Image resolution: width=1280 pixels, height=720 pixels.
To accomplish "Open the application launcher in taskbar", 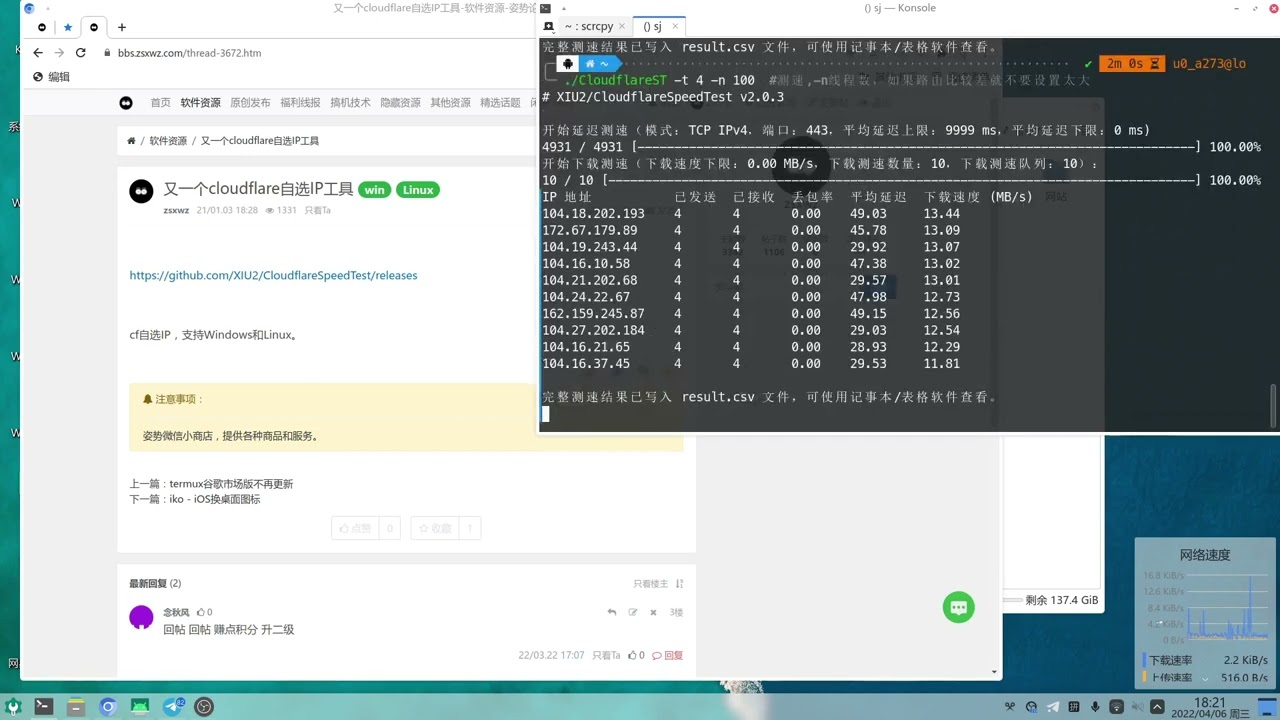I will click(13, 706).
